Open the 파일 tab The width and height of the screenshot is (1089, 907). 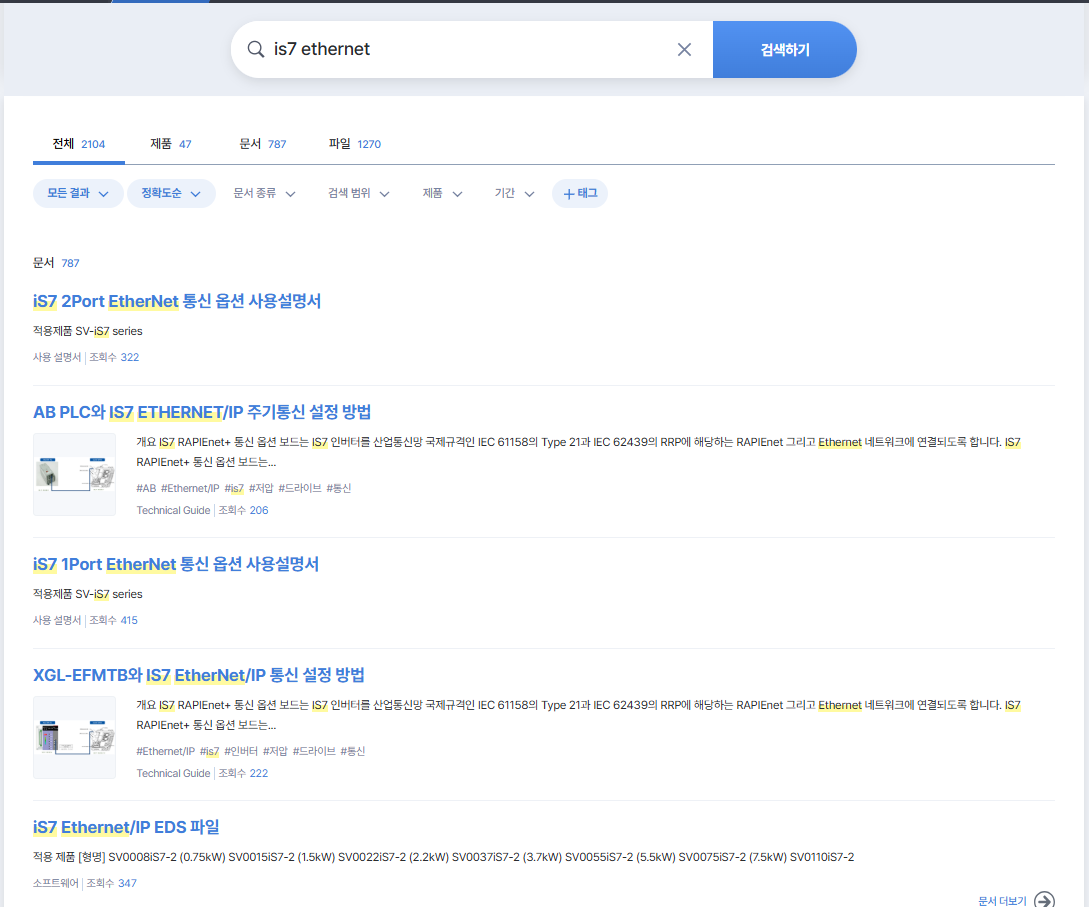pos(355,143)
